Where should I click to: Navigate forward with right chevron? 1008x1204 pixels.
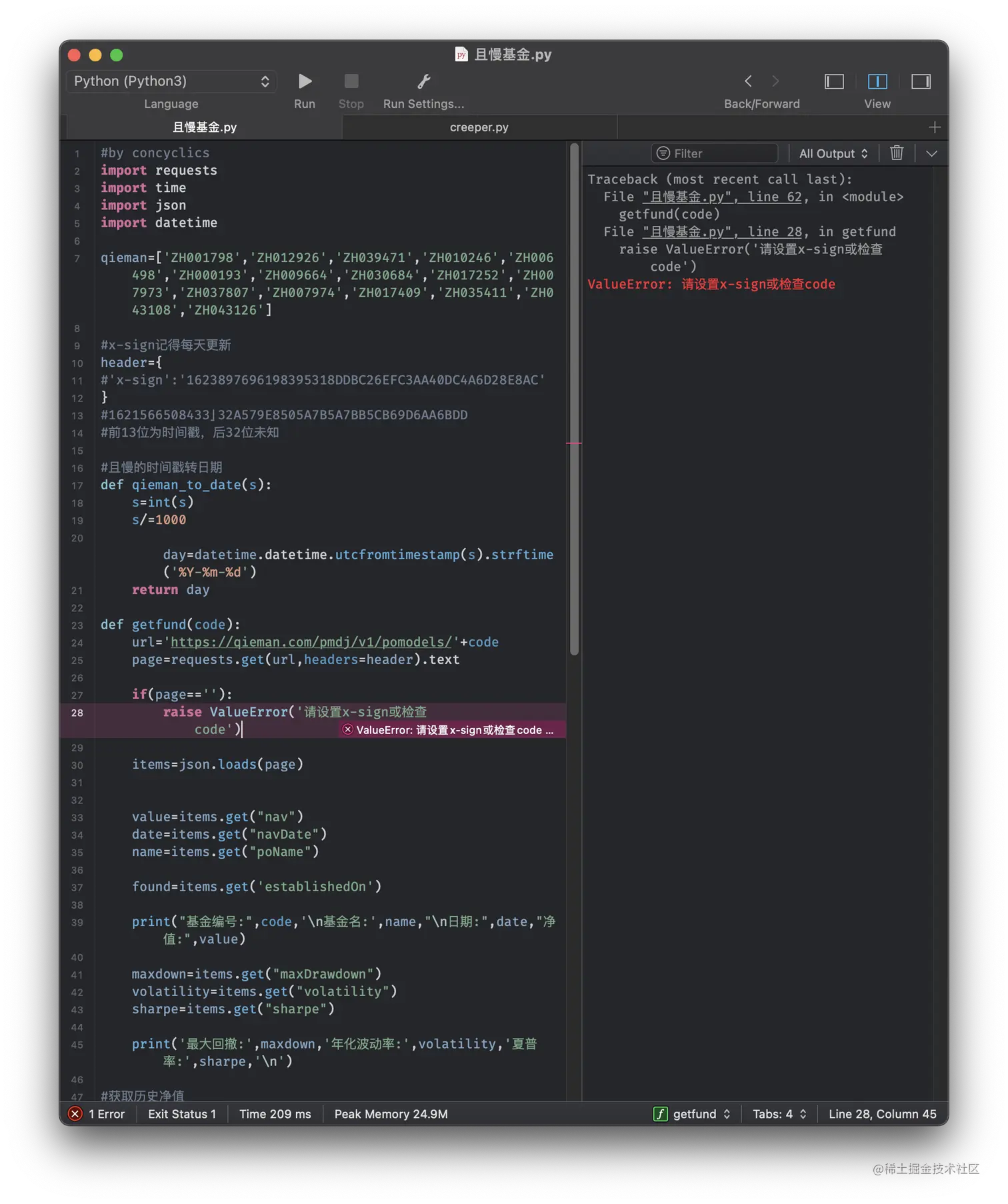click(x=775, y=81)
